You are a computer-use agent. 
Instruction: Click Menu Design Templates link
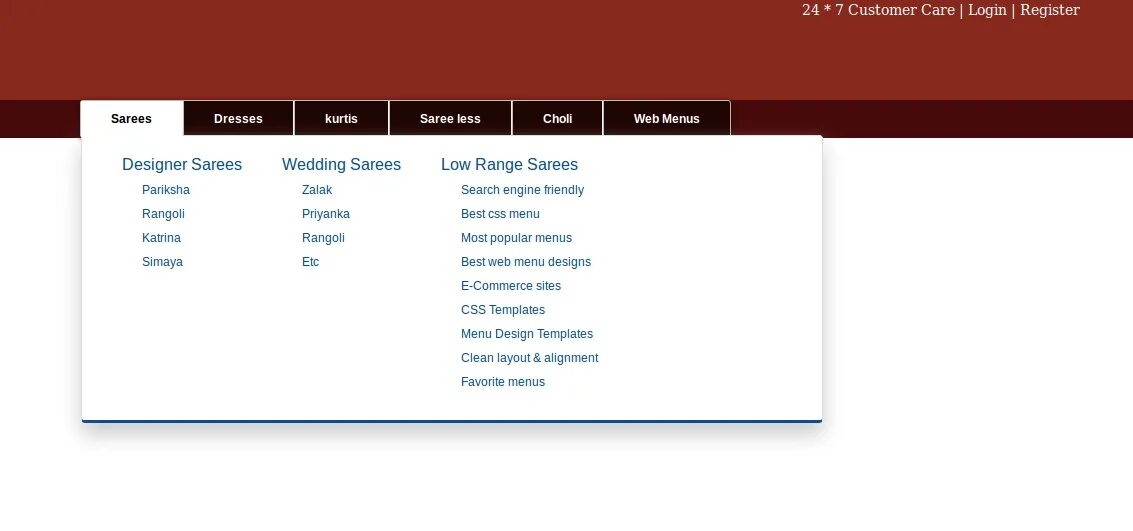(527, 334)
